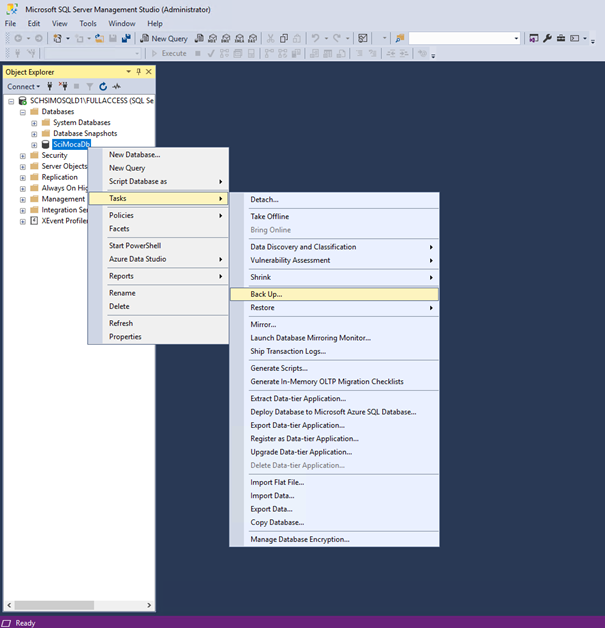Choose Export Data-tier Application... option
This screenshot has width=605, height=628.
(x=334, y=425)
